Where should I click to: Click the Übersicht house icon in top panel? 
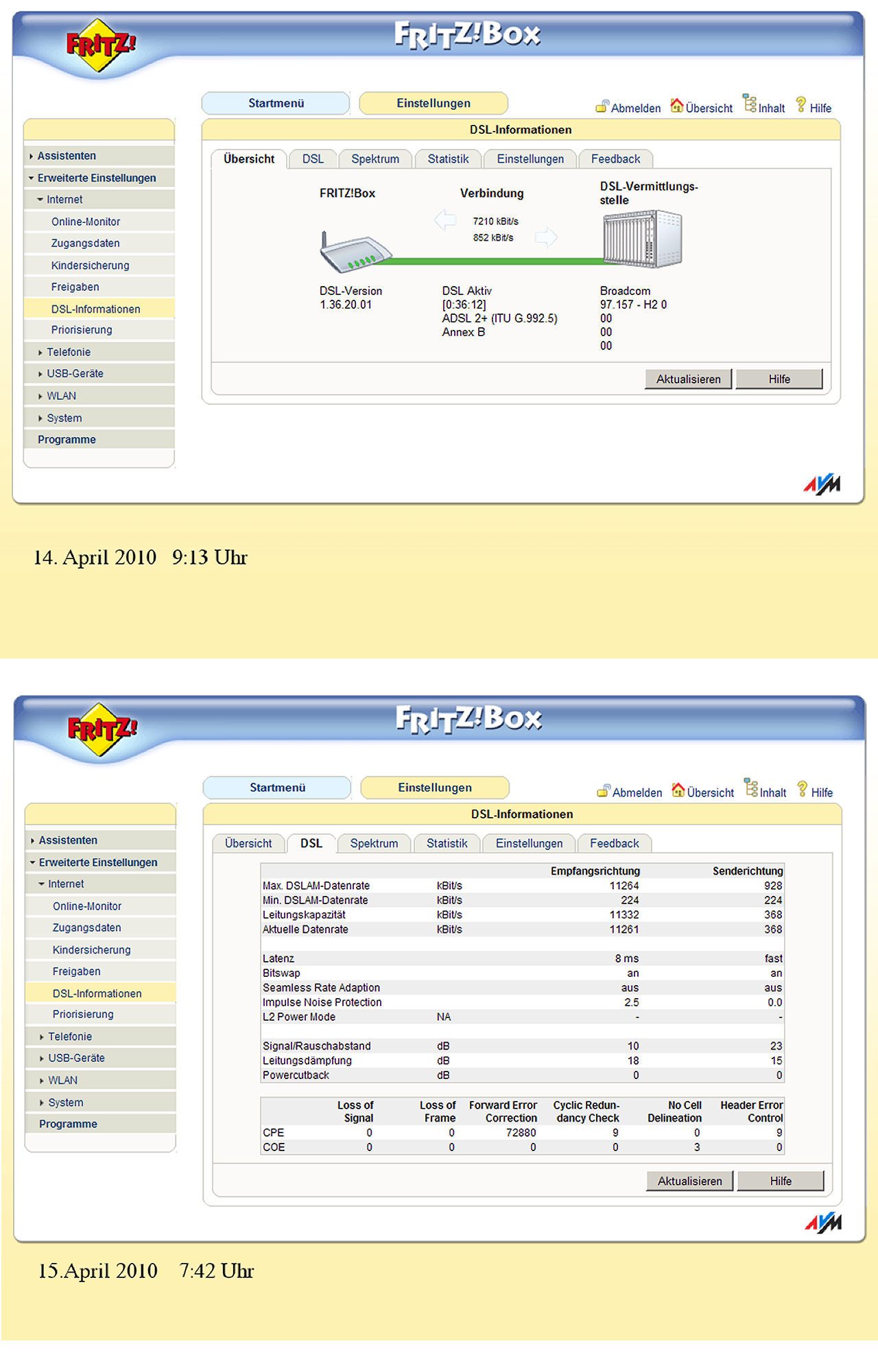(677, 106)
